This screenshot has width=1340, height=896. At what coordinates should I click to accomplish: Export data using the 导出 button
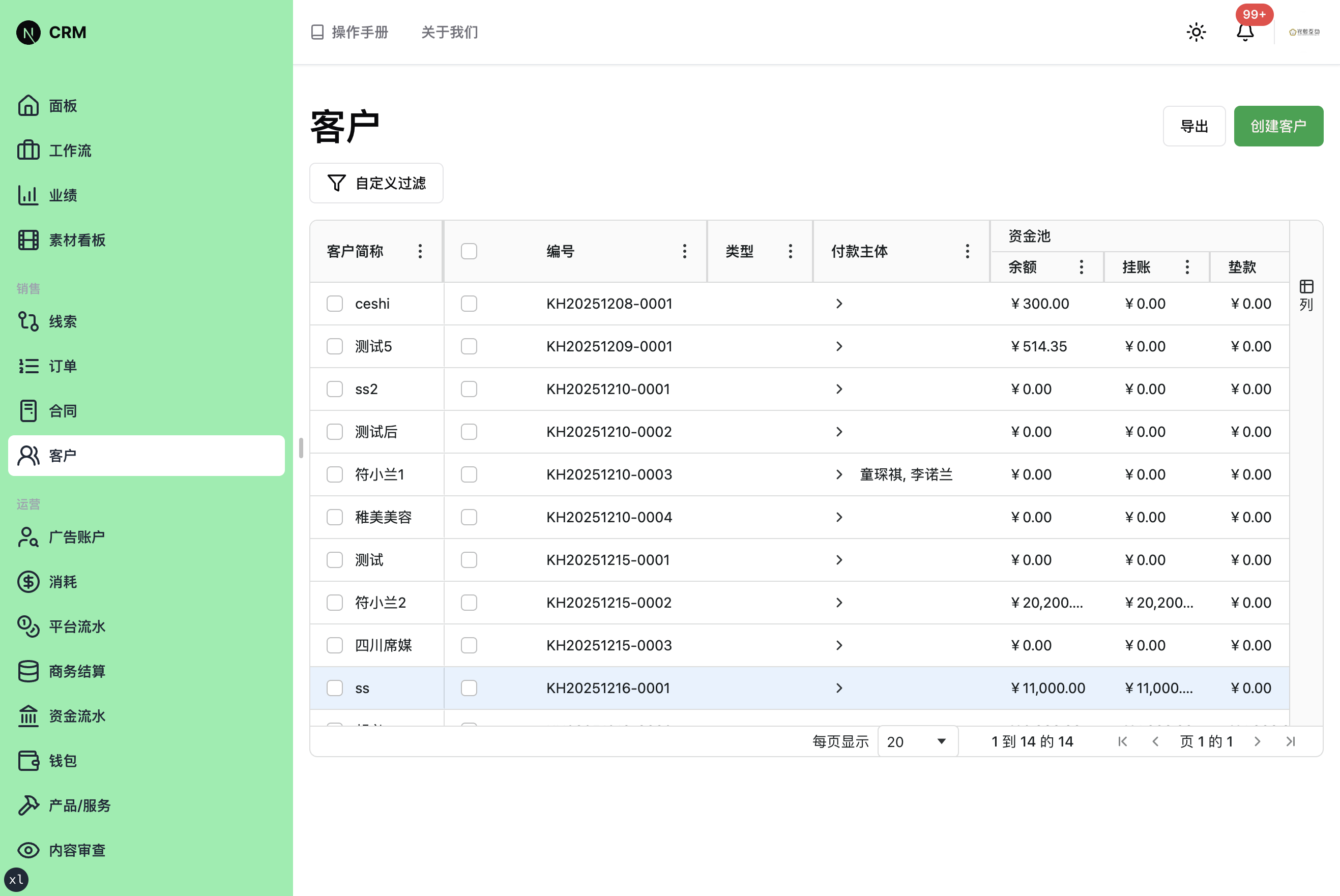point(1194,126)
